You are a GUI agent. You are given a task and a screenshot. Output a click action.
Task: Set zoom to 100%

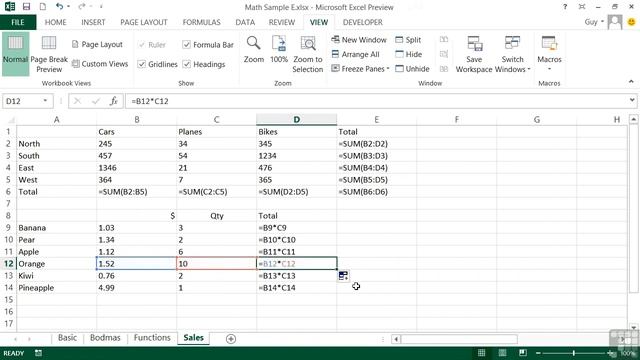[x=279, y=49]
